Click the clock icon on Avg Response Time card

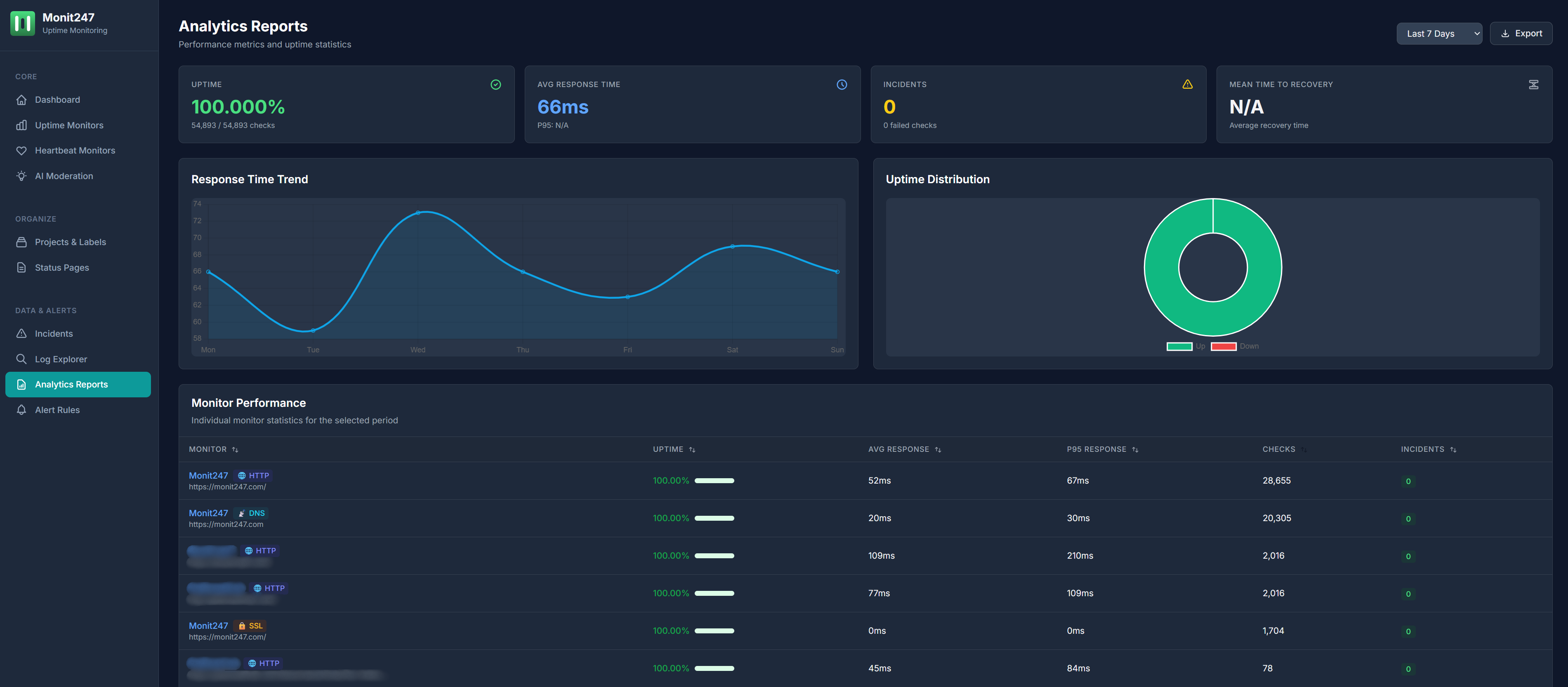pyautogui.click(x=842, y=84)
